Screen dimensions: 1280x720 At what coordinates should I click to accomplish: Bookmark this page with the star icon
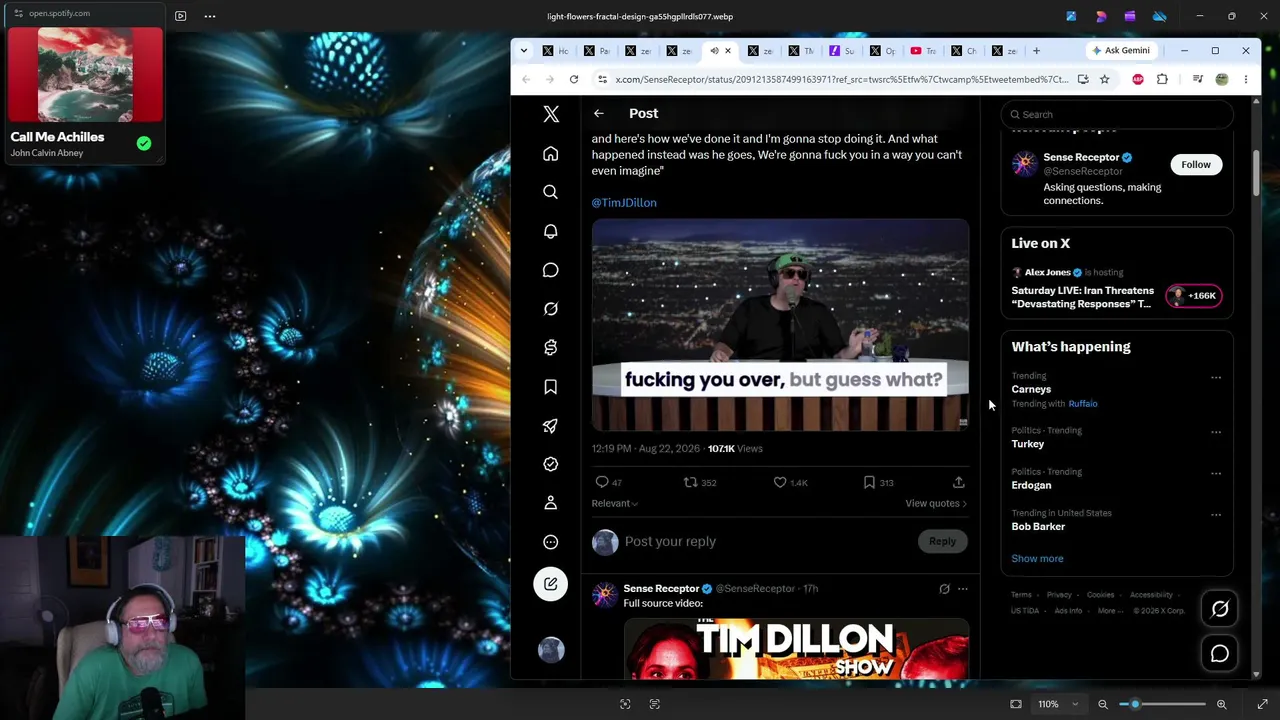pos(1105,79)
